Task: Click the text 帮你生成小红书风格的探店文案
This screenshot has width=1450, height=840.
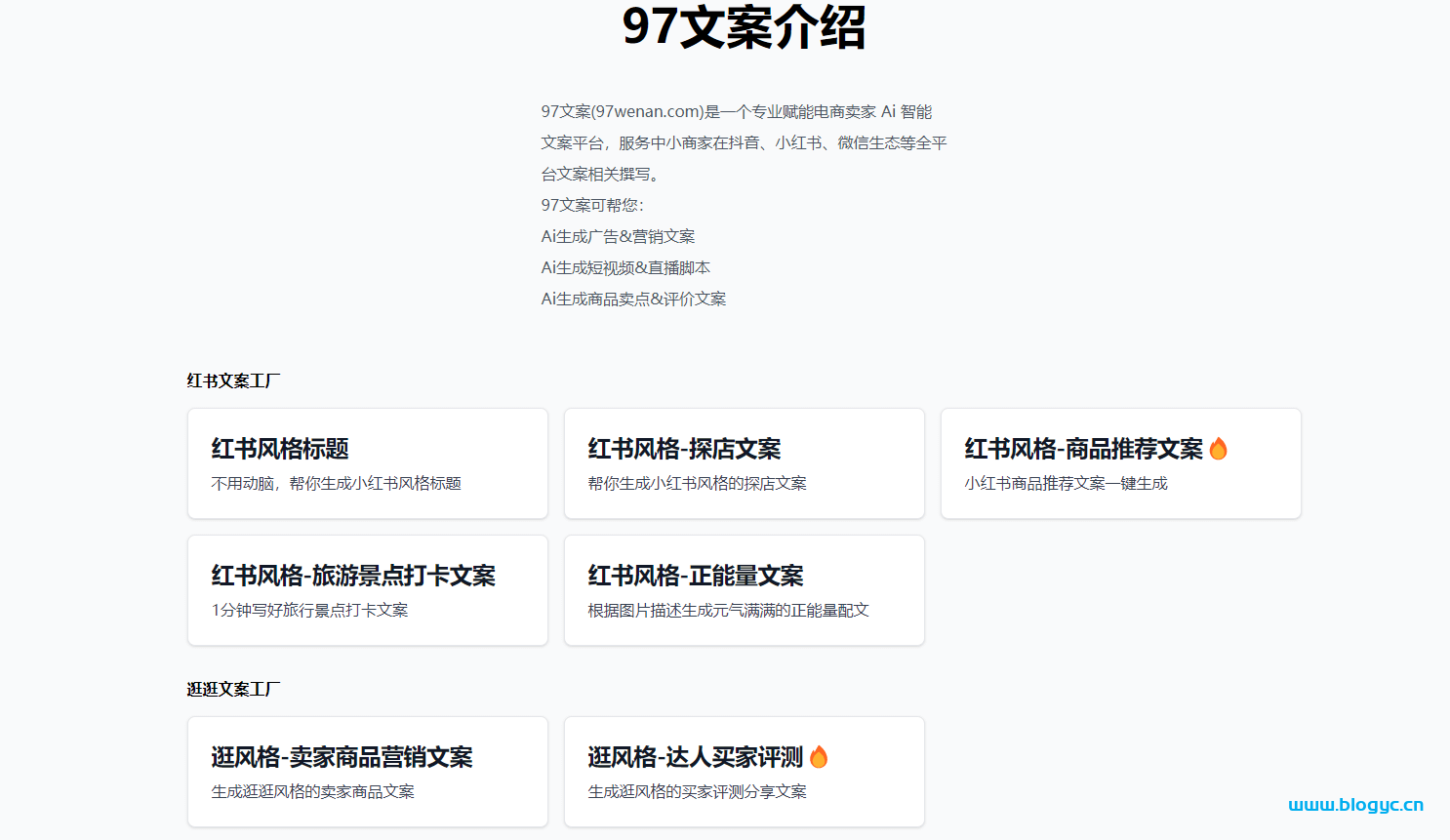Action: pos(697,483)
